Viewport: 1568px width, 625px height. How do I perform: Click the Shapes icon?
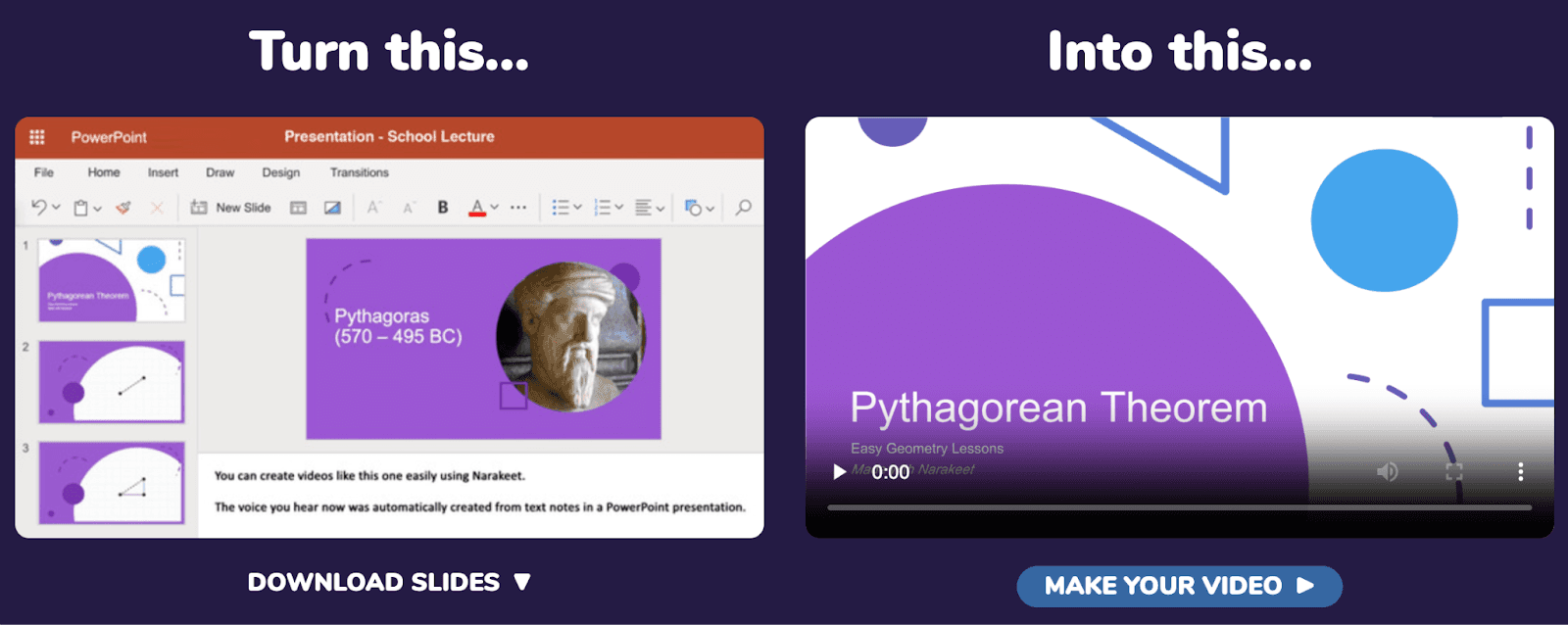pos(694,208)
